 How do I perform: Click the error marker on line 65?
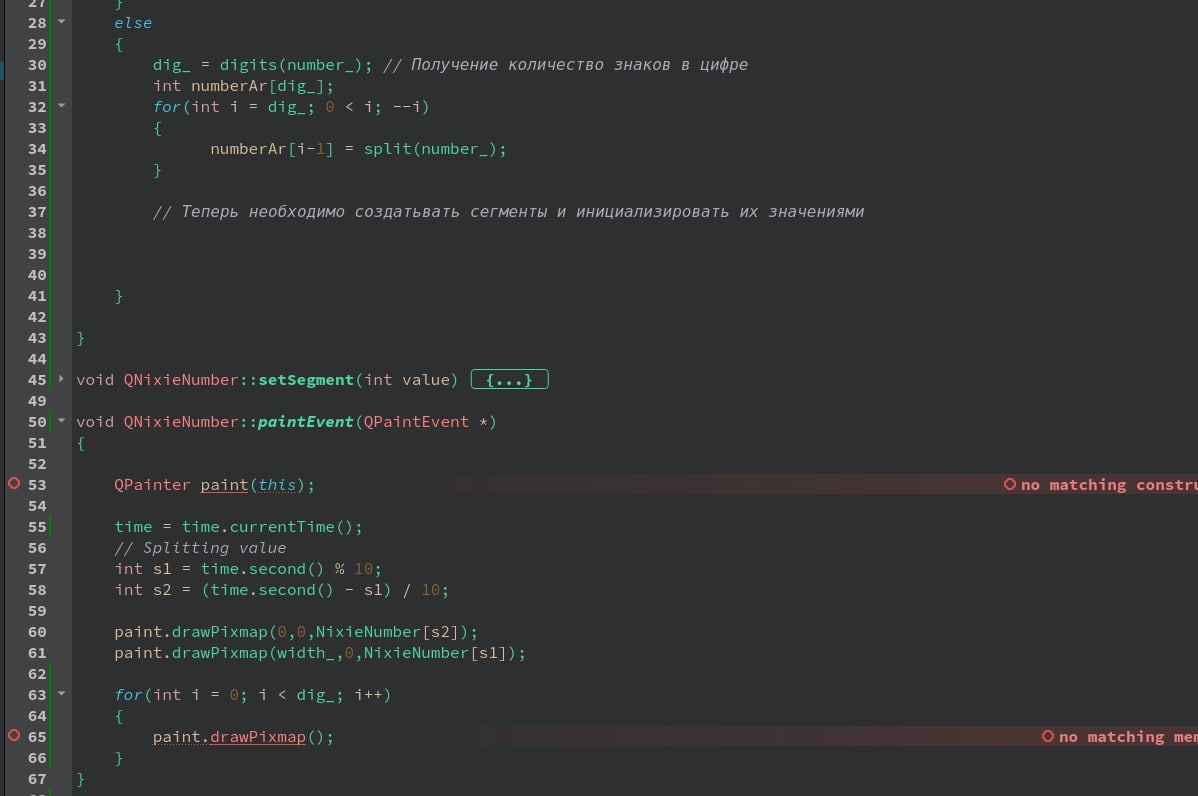[x=14, y=736]
